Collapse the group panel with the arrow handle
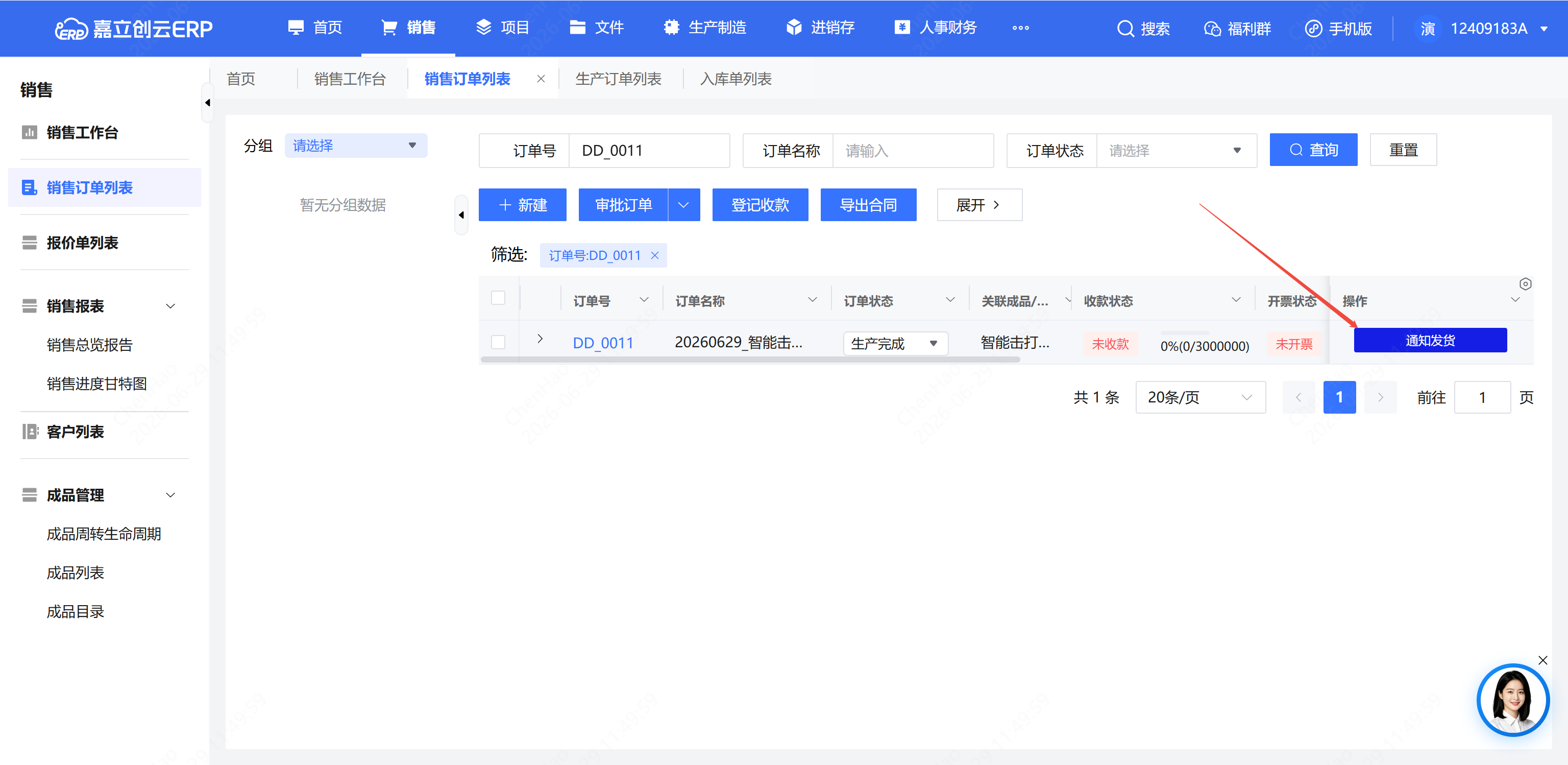Image resolution: width=1568 pixels, height=765 pixels. point(461,215)
